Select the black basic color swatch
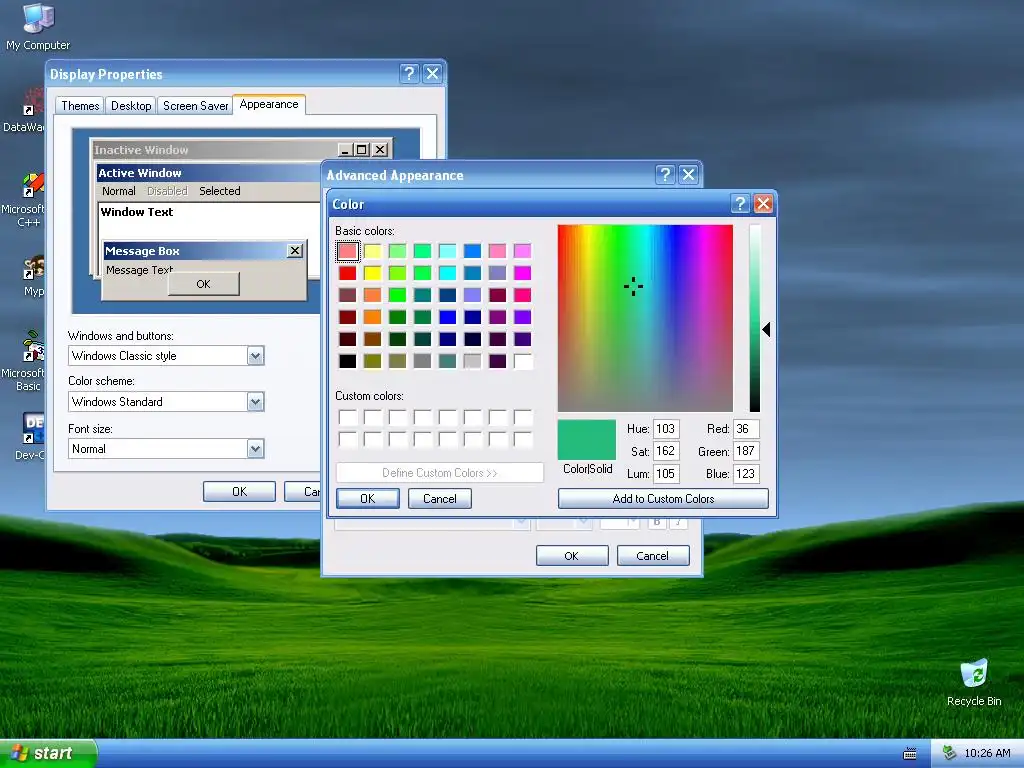The image size is (1024, 768). point(347,361)
